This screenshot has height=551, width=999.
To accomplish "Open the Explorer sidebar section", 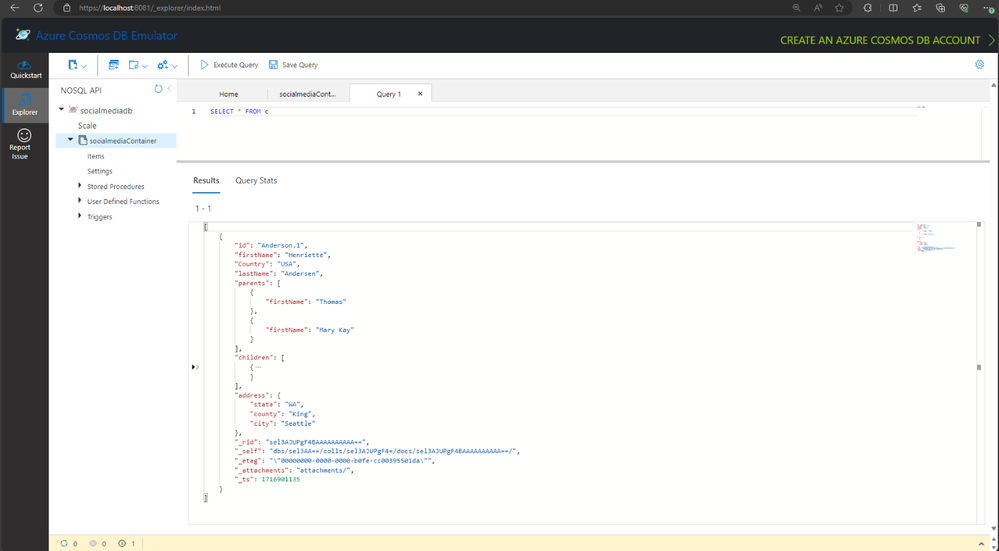I will pos(25,105).
